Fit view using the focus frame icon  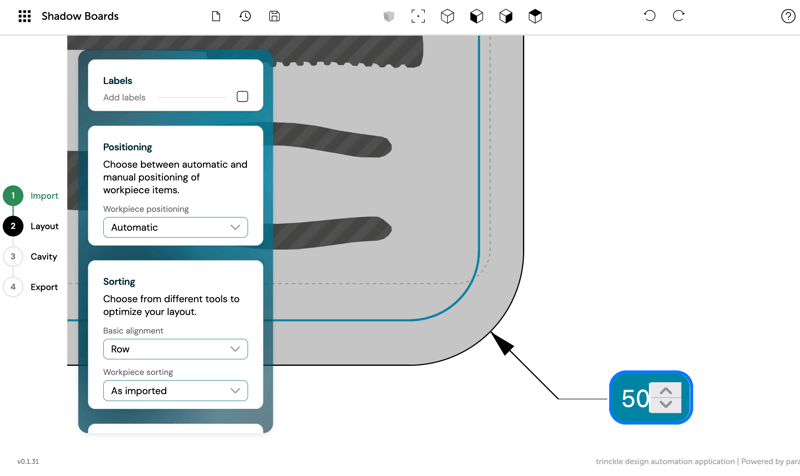click(x=418, y=16)
